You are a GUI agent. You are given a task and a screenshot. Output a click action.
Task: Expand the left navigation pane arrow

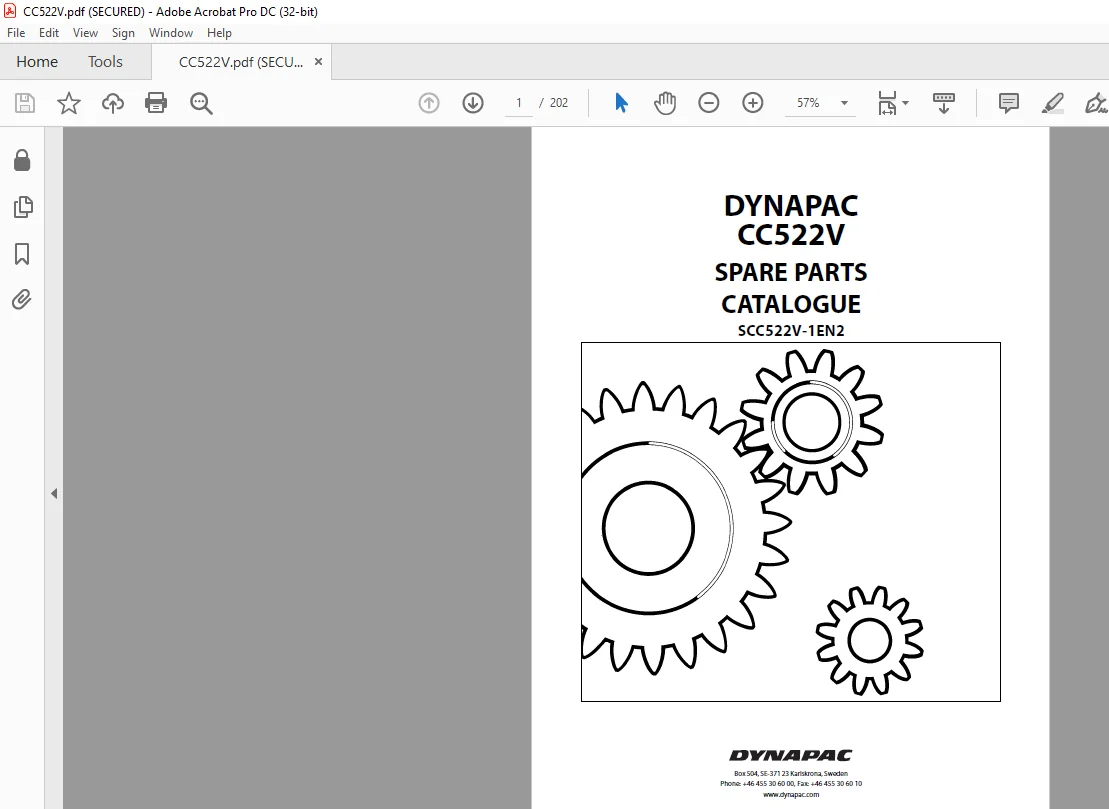coord(54,494)
